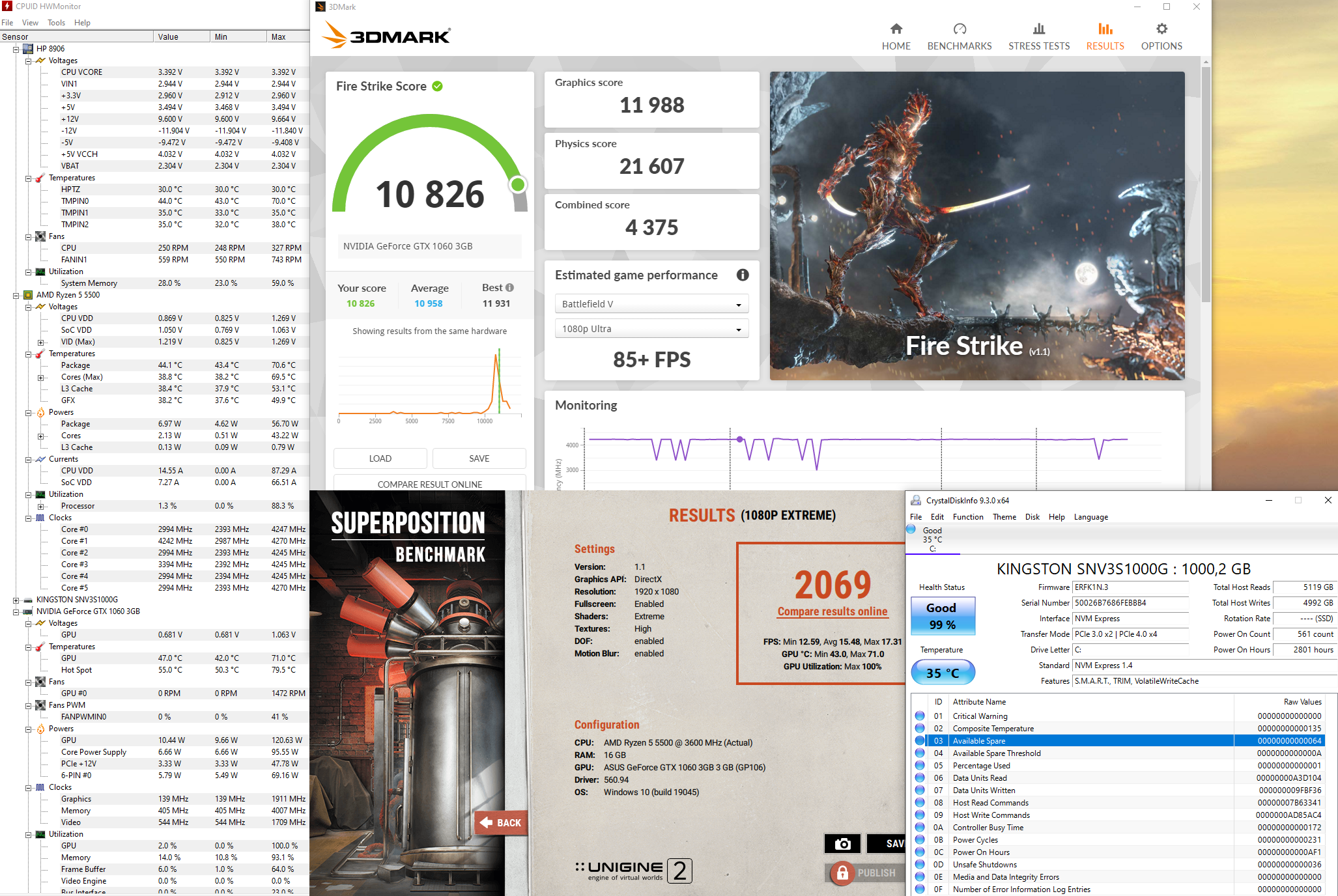Screen dimensions: 1338x896
Task: Open the Options gear icon
Action: [1161, 29]
